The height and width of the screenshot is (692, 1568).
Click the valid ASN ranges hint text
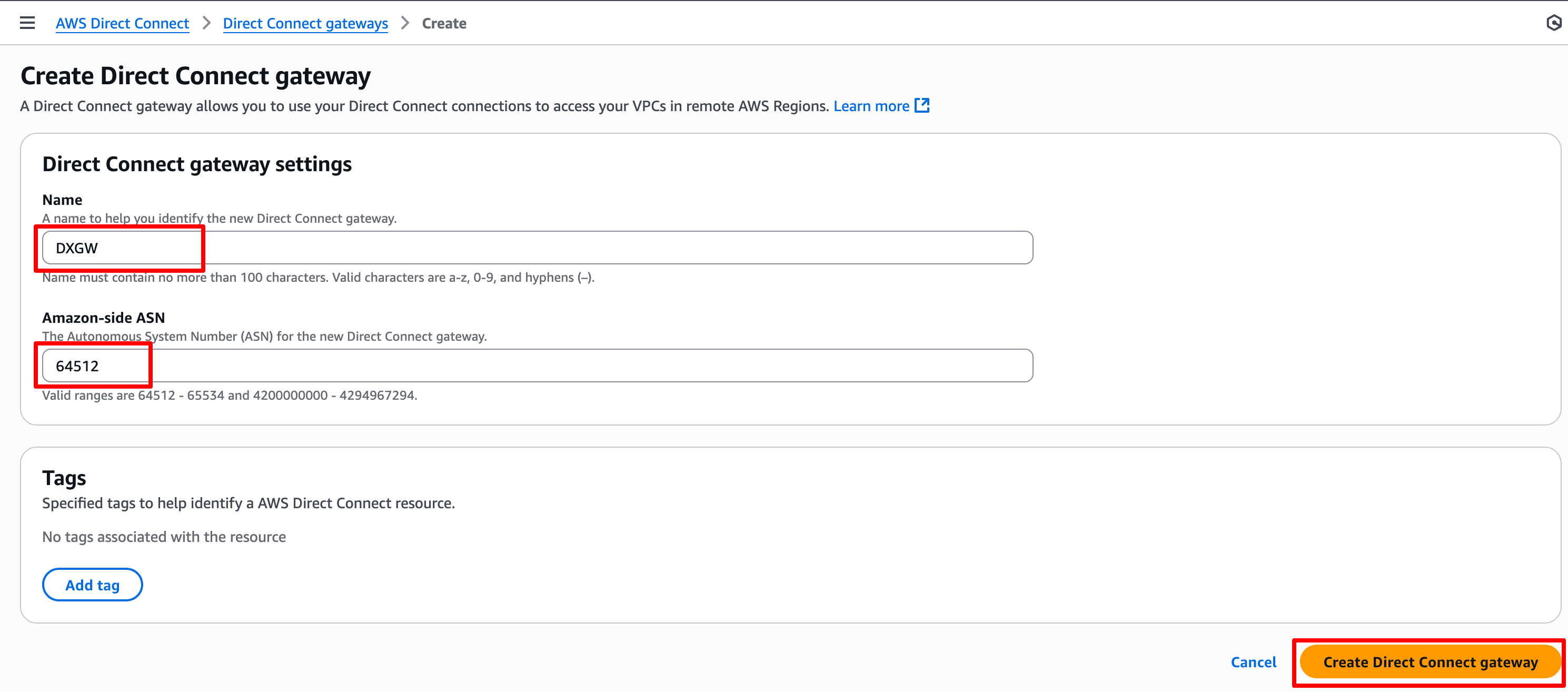(x=230, y=396)
